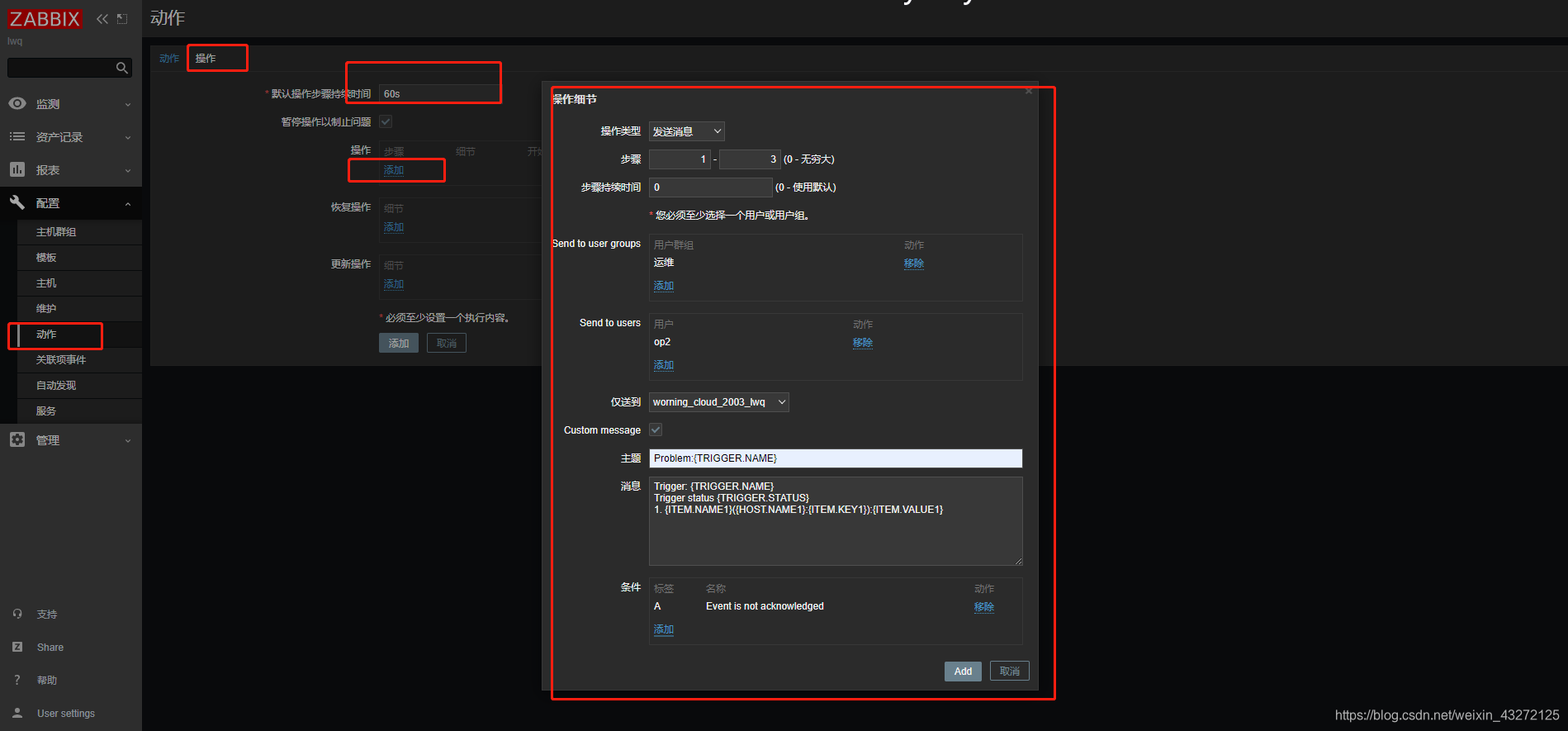Add a condition via 添加 link

pos(664,629)
